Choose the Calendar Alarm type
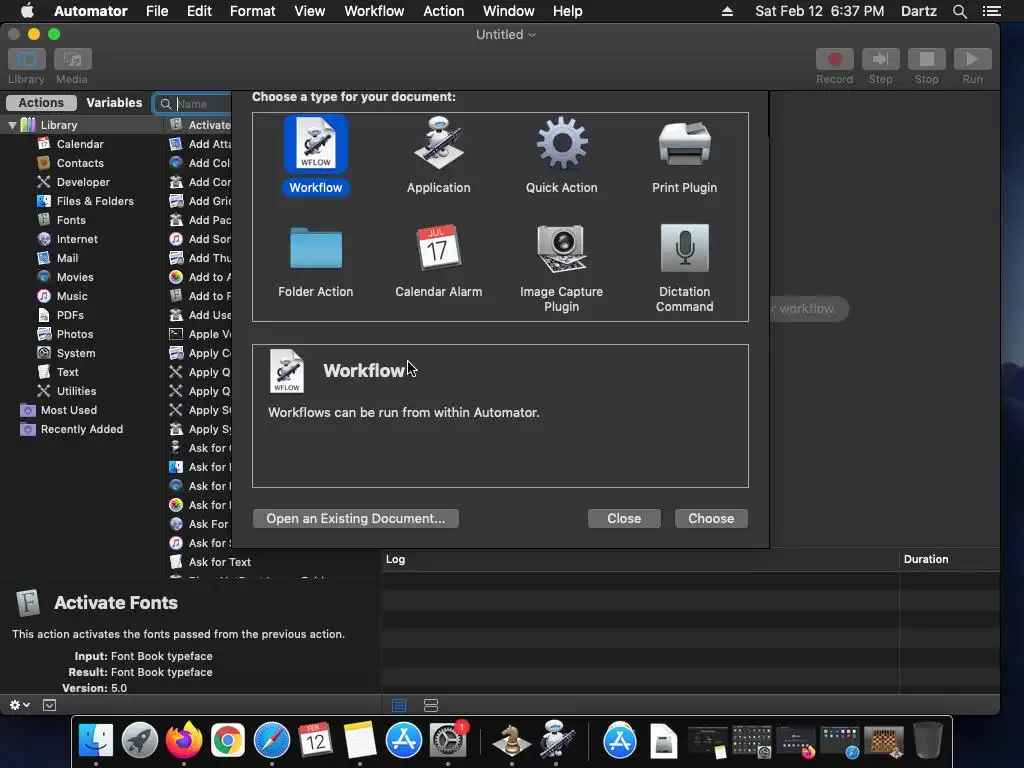The height and width of the screenshot is (768, 1024). tap(438, 261)
